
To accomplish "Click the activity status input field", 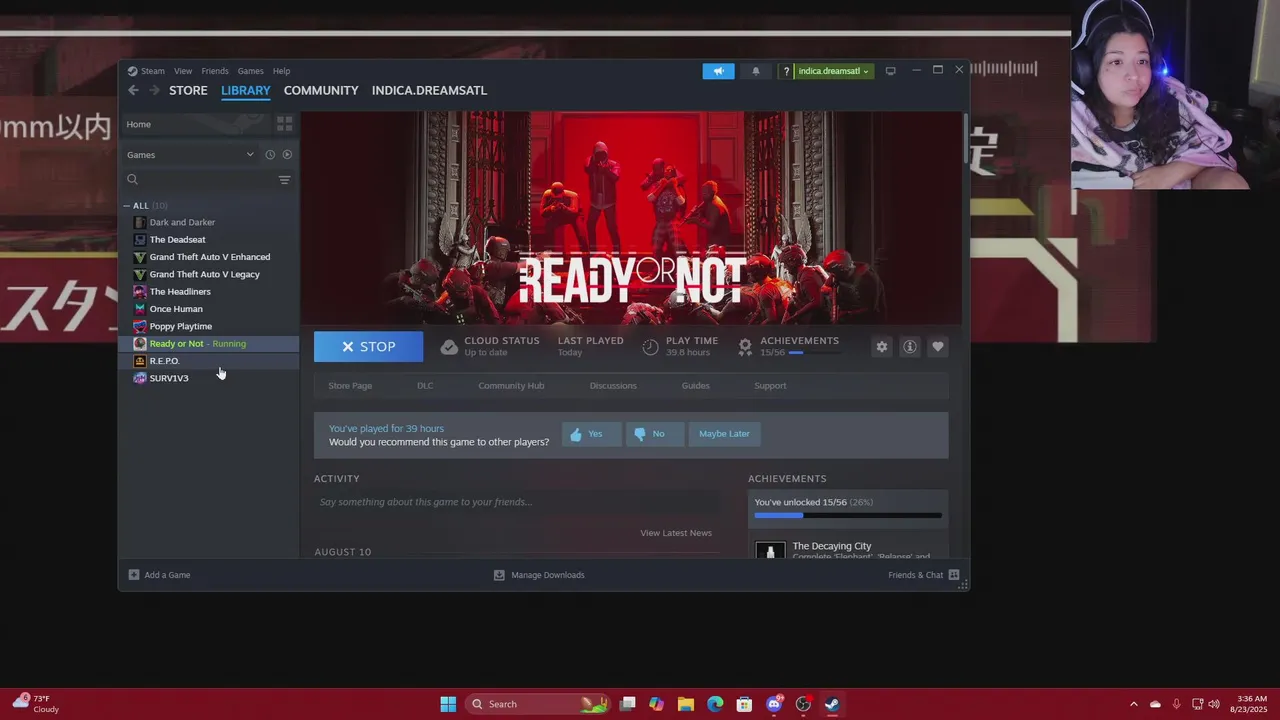I will [516, 502].
